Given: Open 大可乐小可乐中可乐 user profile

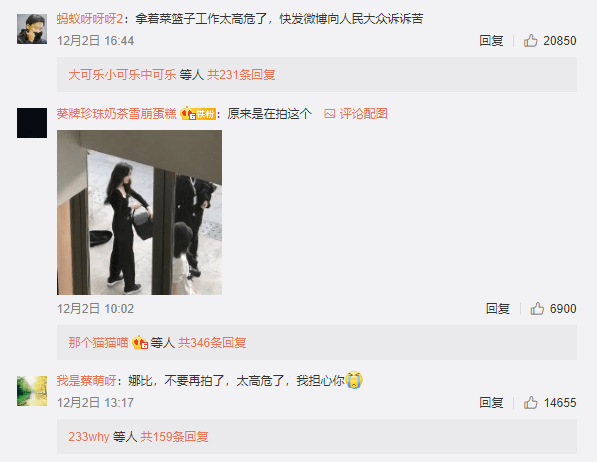Looking at the screenshot, I should pyautogui.click(x=122, y=75).
